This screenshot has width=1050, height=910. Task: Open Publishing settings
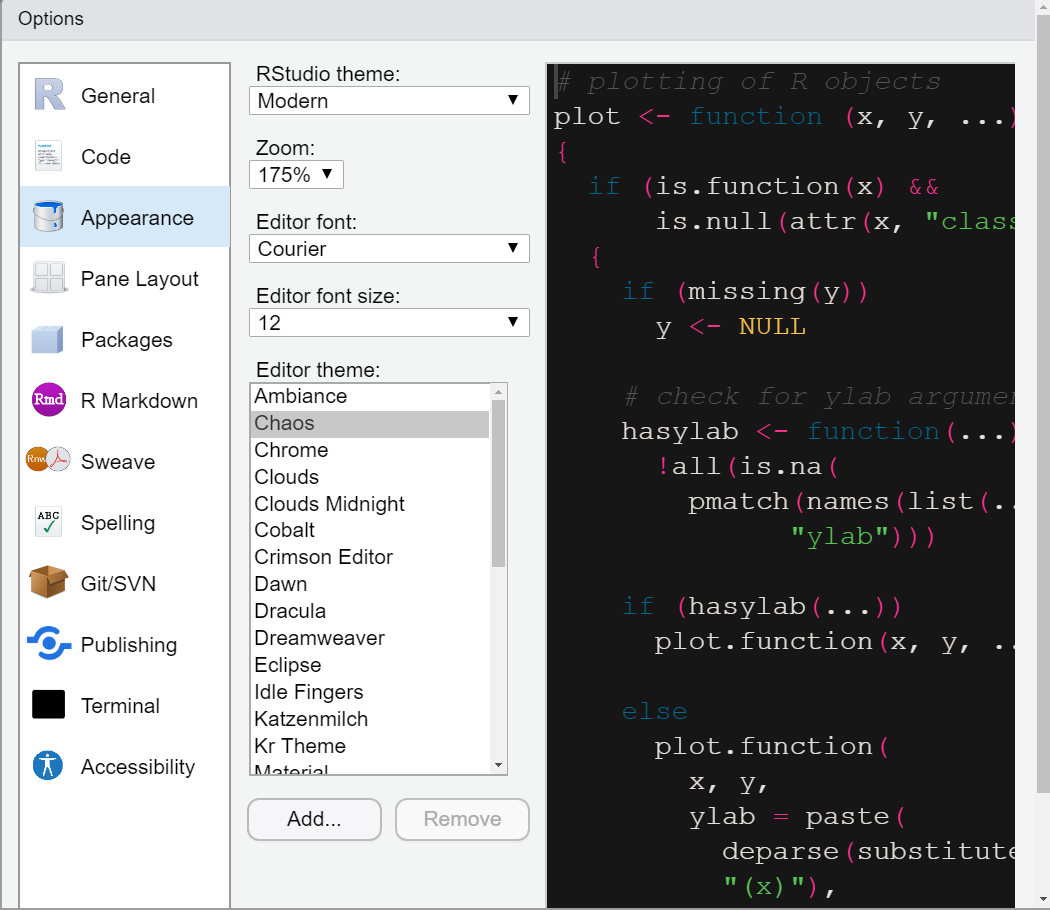coord(125,644)
